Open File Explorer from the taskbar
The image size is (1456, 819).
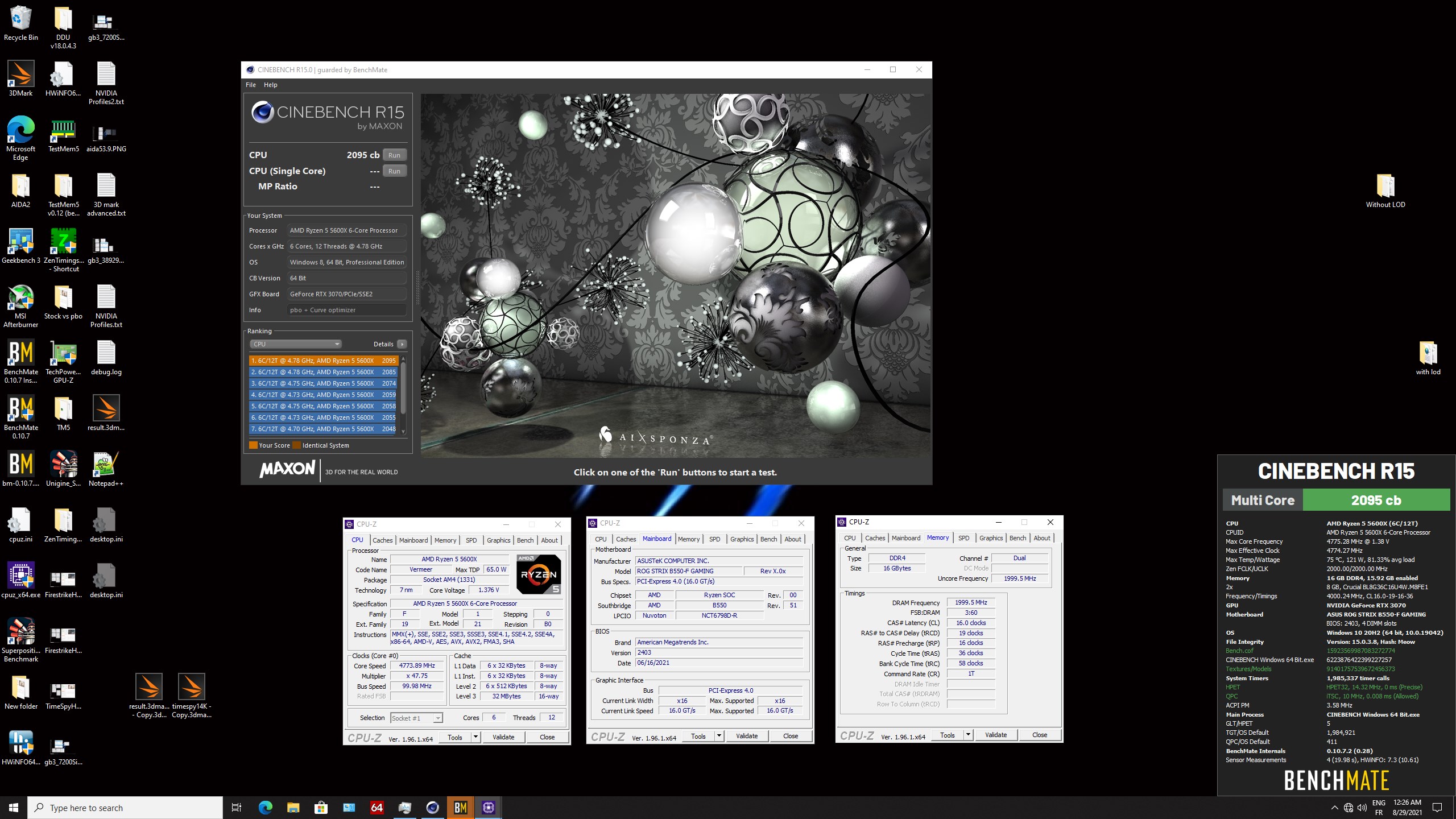click(x=293, y=808)
